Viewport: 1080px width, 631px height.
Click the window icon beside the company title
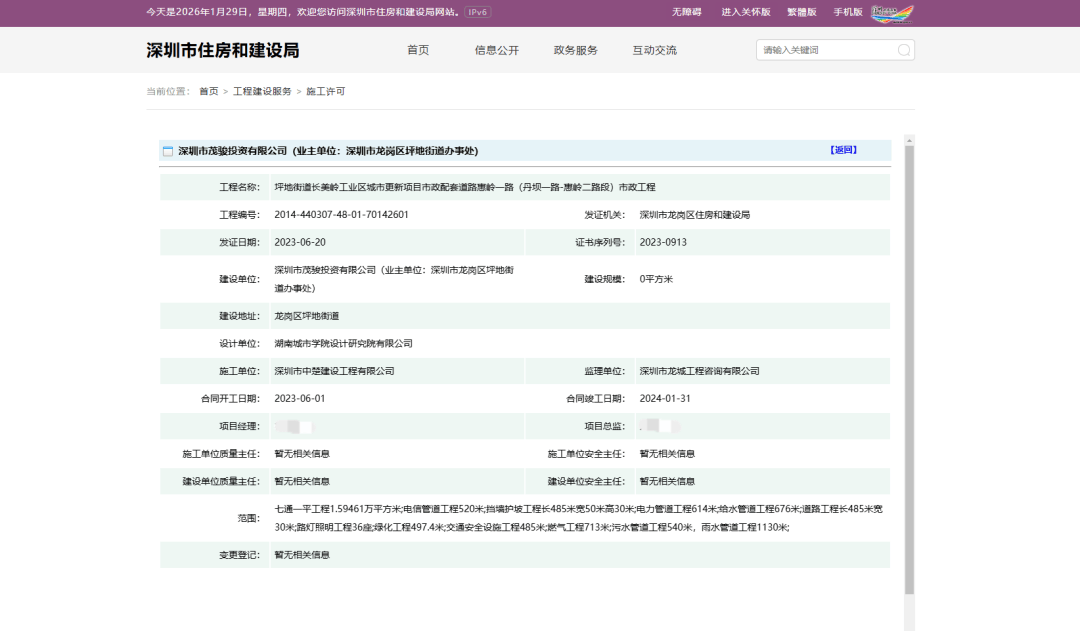(168, 151)
